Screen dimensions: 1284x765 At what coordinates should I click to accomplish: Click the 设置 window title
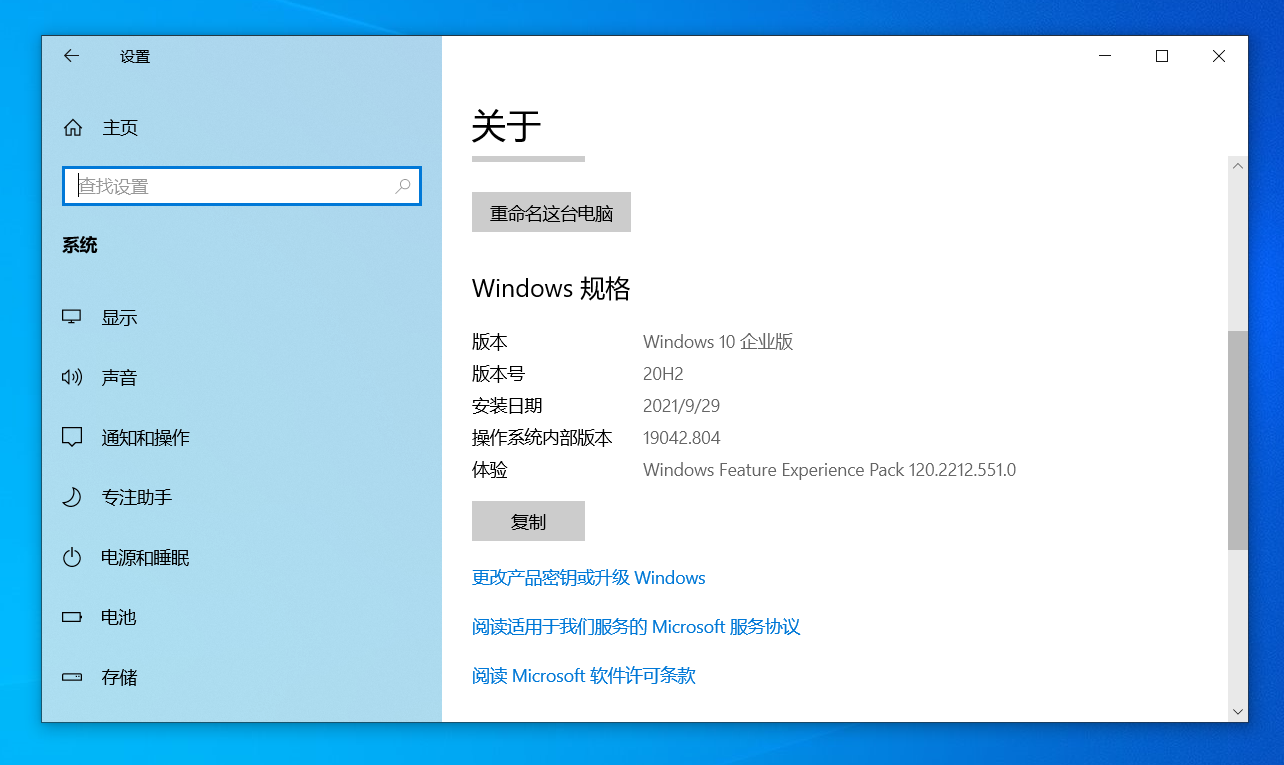pyautogui.click(x=135, y=57)
